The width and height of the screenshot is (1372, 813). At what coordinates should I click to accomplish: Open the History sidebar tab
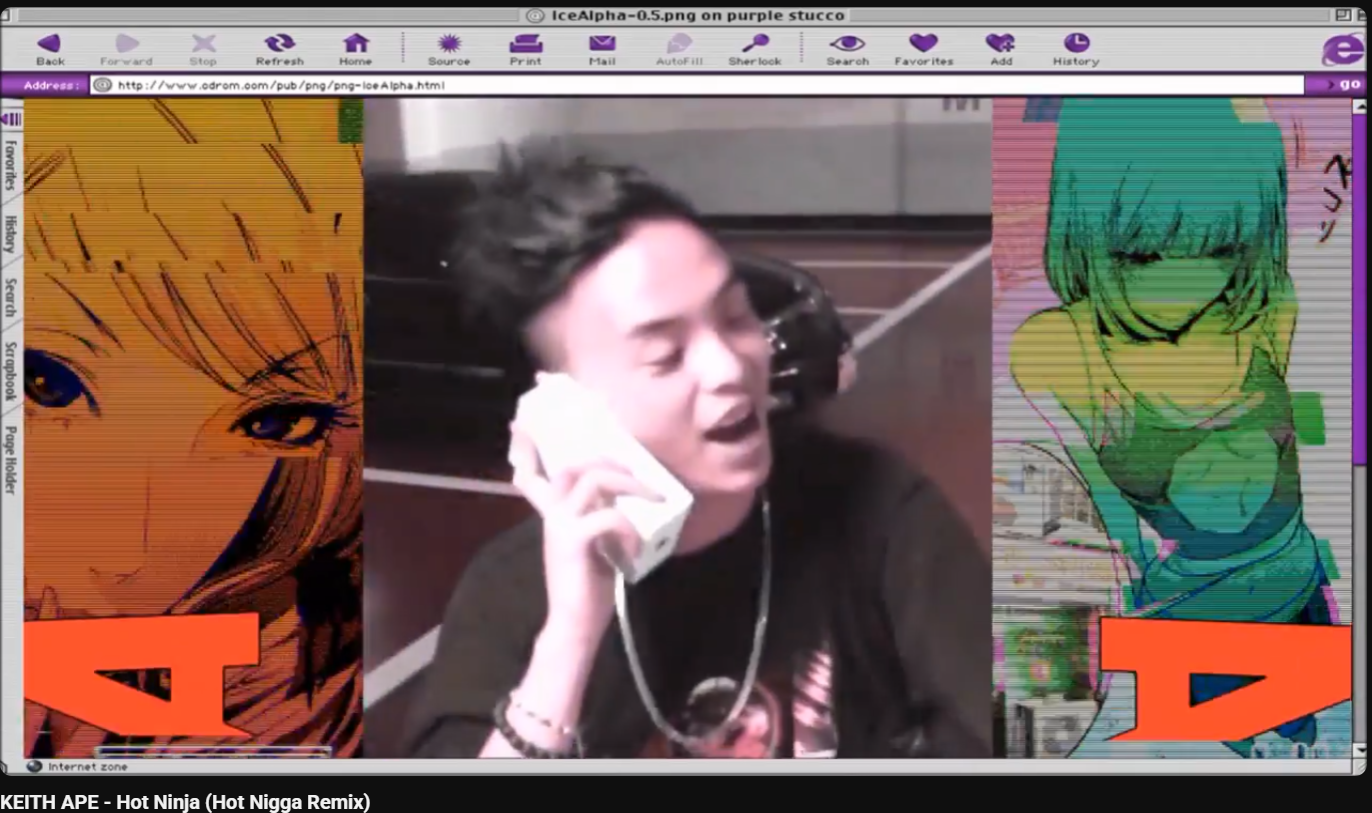[x=11, y=234]
